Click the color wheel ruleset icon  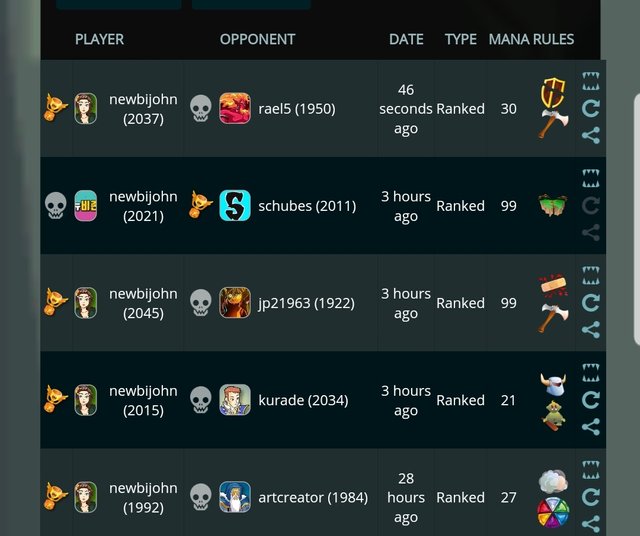point(553,512)
